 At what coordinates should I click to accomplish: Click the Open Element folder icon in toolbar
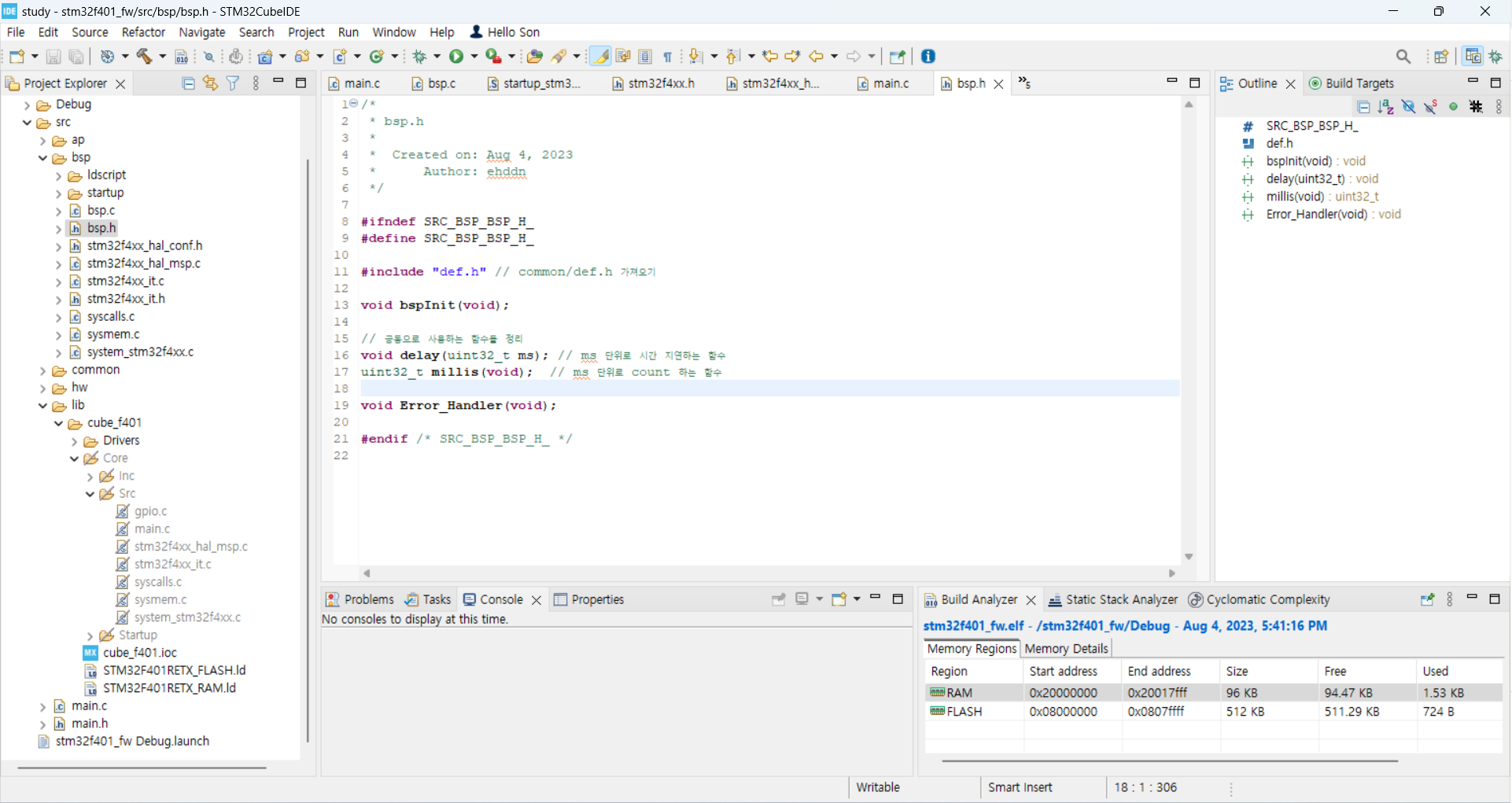[535, 56]
